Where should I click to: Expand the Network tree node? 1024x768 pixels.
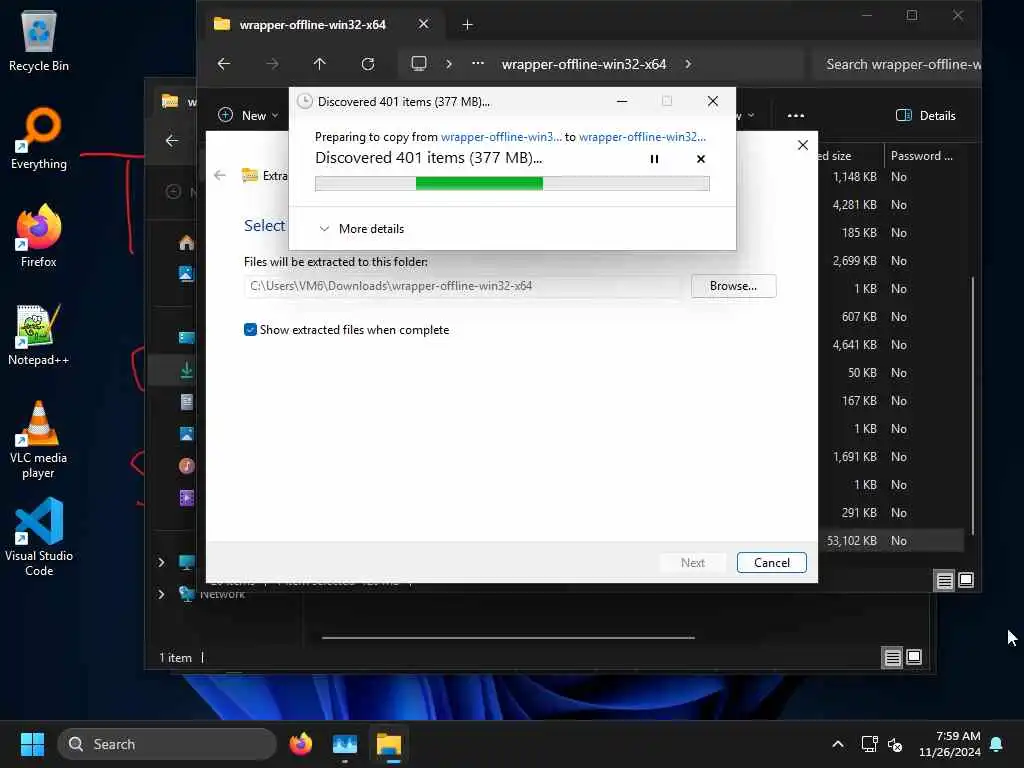pos(161,594)
